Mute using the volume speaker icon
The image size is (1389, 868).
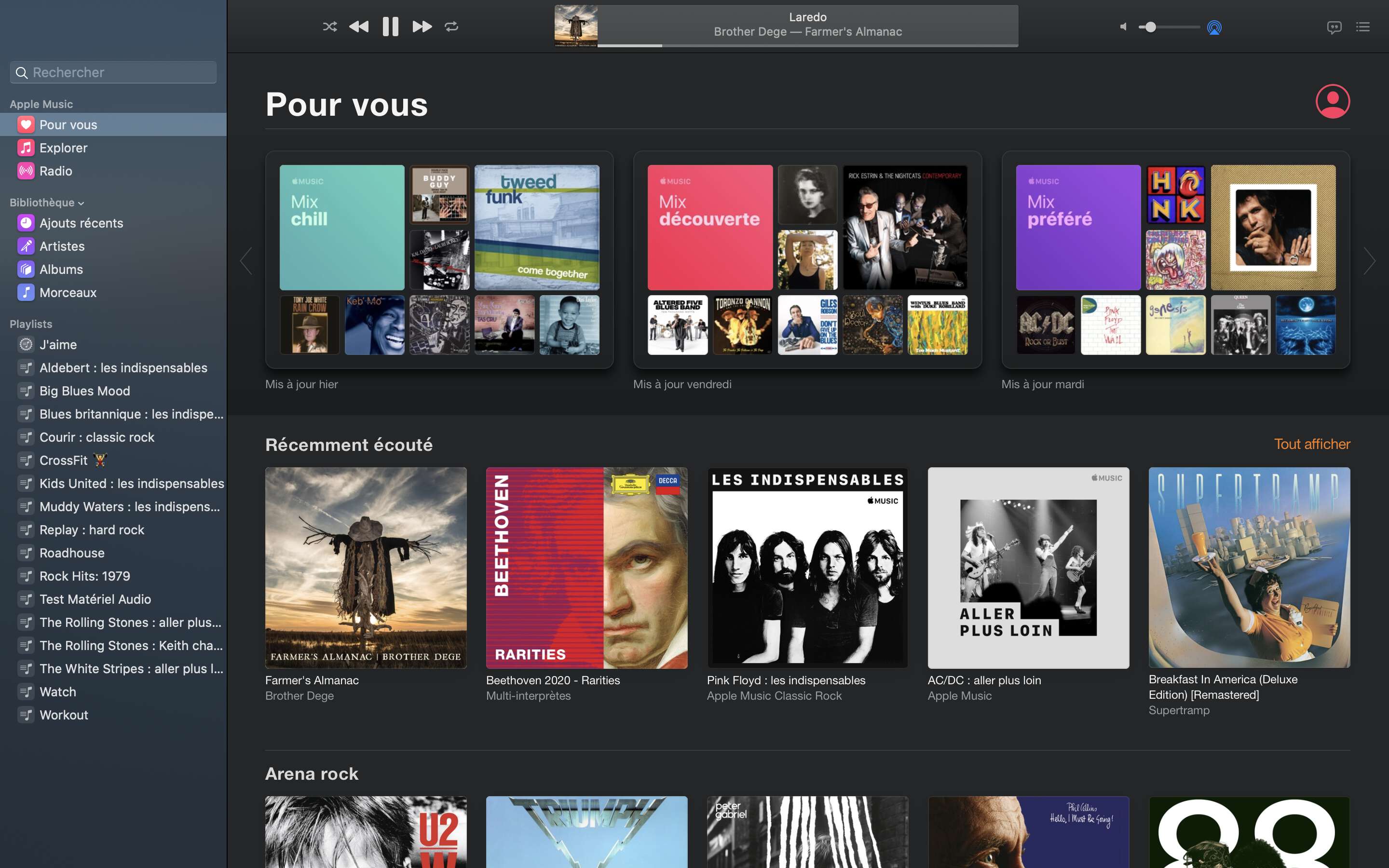click(1123, 27)
